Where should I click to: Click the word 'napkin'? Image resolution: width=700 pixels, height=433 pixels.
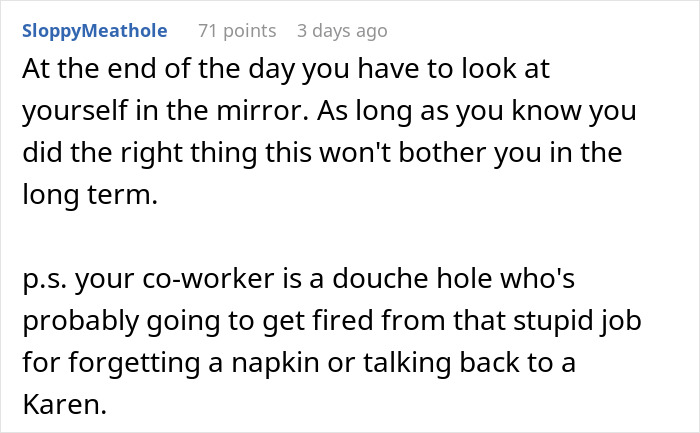click(275, 363)
